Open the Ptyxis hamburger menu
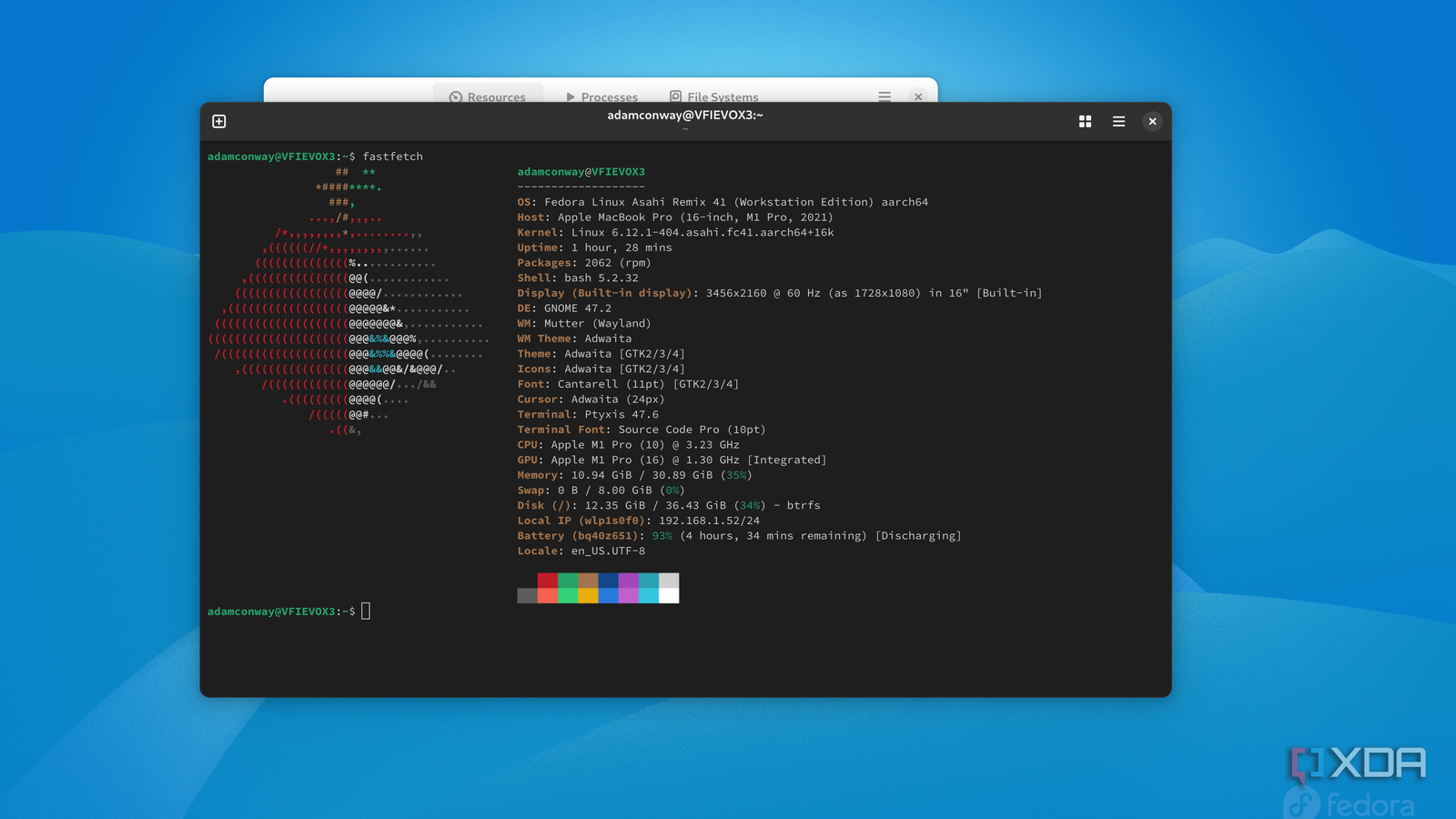This screenshot has width=1456, height=819. click(1118, 121)
